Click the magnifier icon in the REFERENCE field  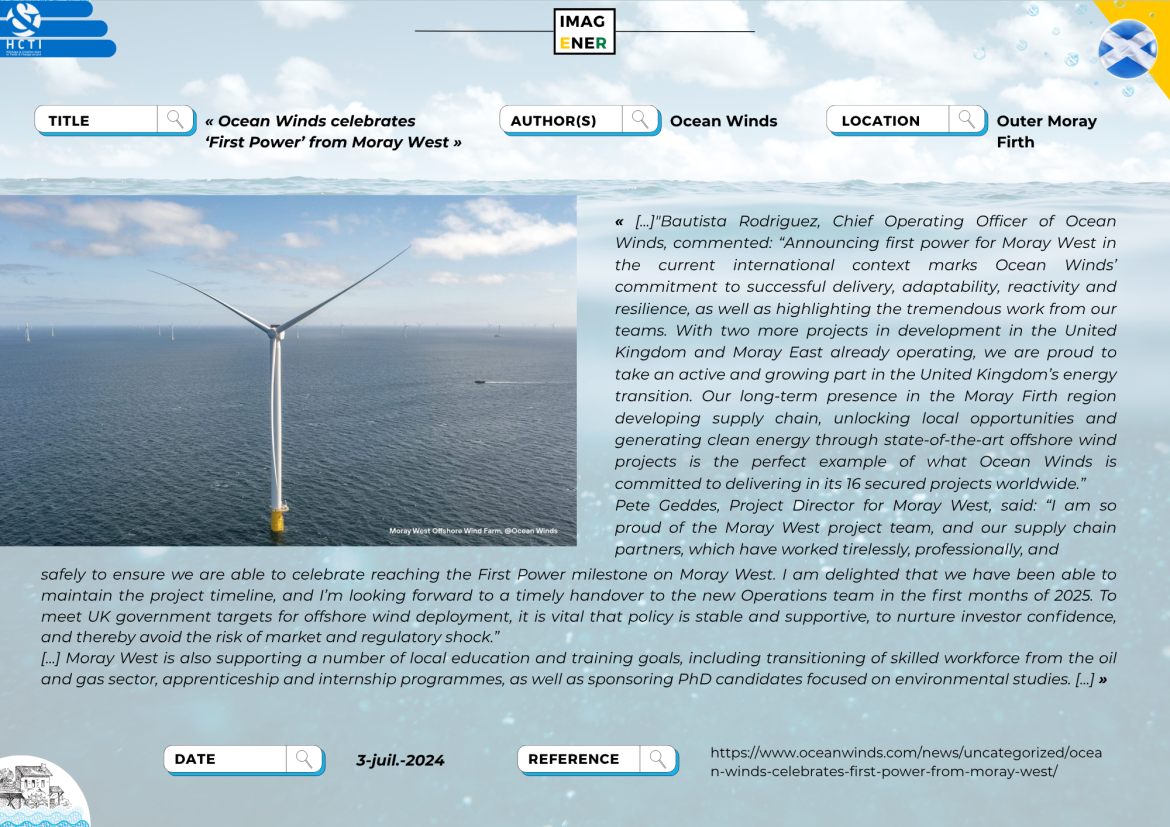[658, 759]
